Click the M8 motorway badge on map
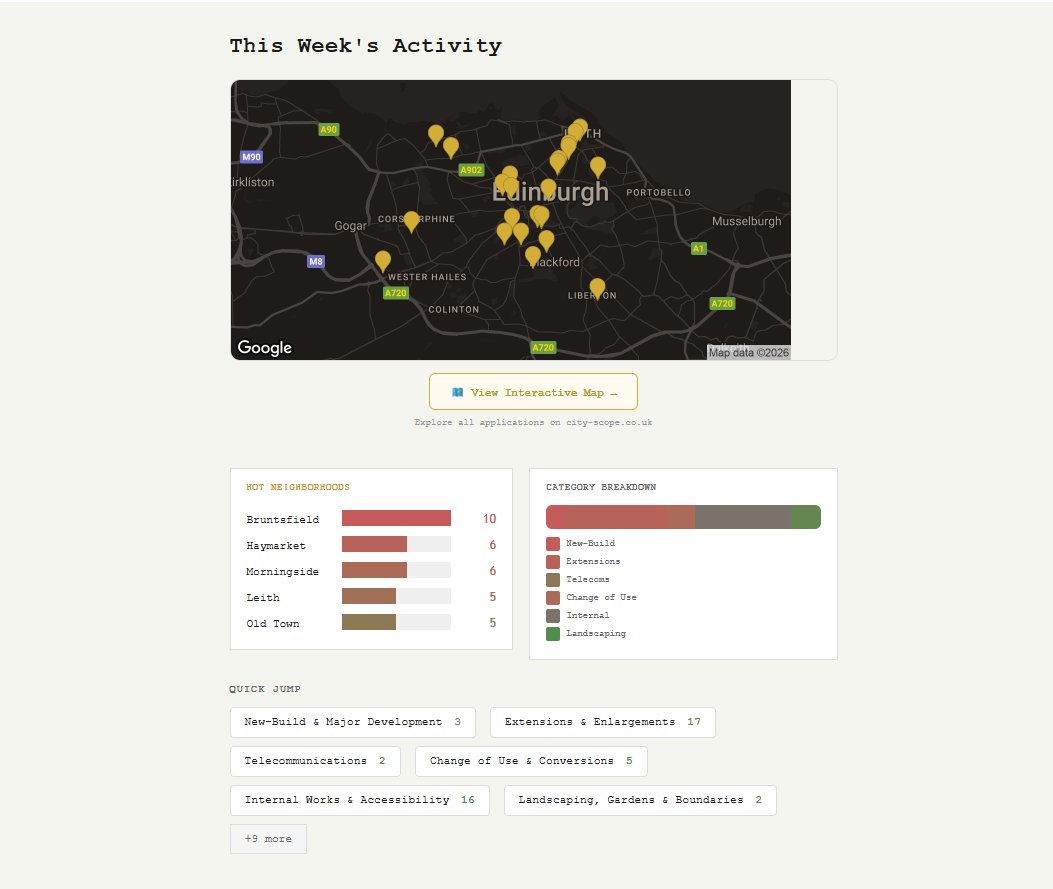The width and height of the screenshot is (1053, 889). [316, 261]
